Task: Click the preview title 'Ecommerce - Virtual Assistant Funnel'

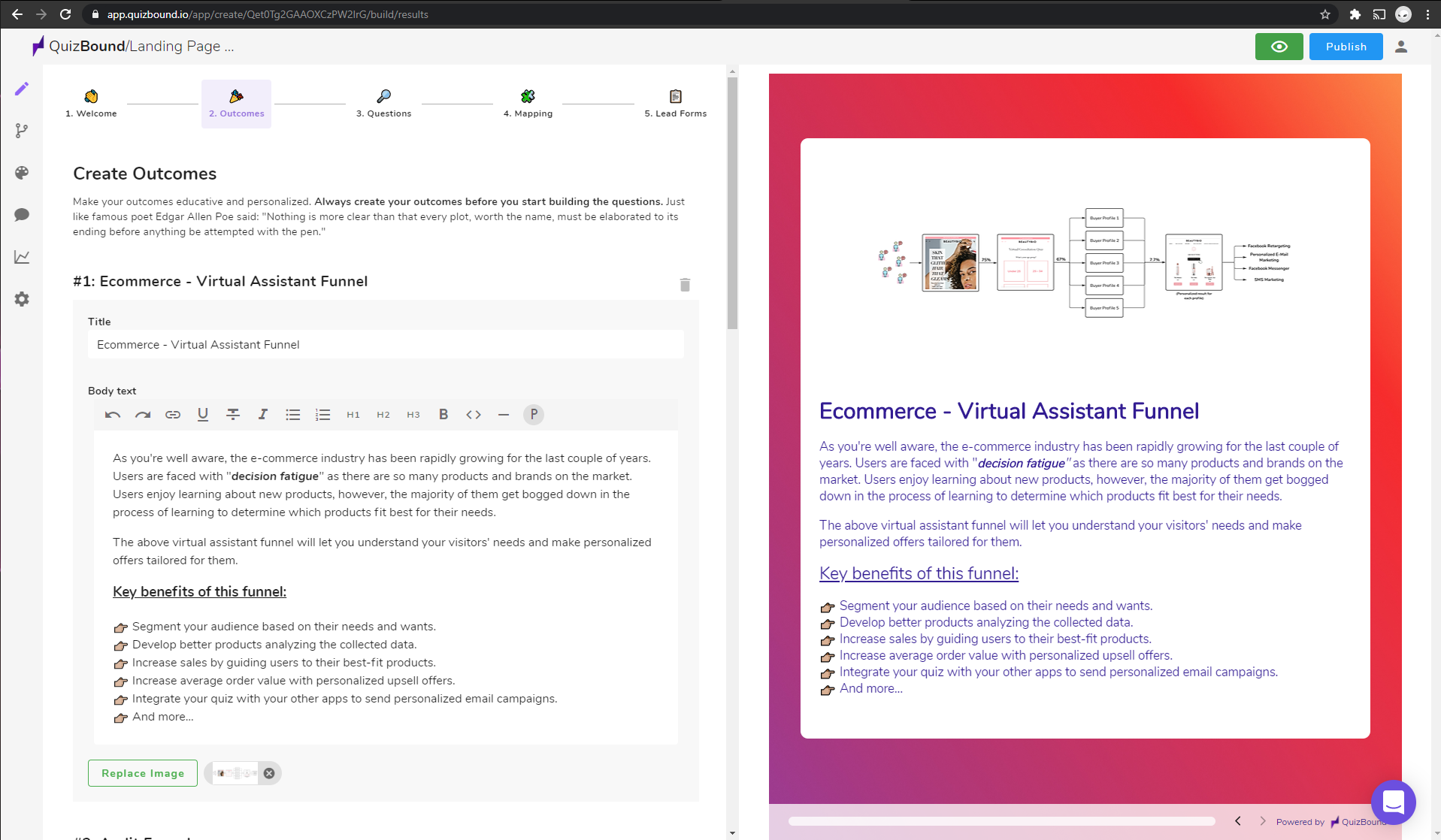Action: (1009, 412)
